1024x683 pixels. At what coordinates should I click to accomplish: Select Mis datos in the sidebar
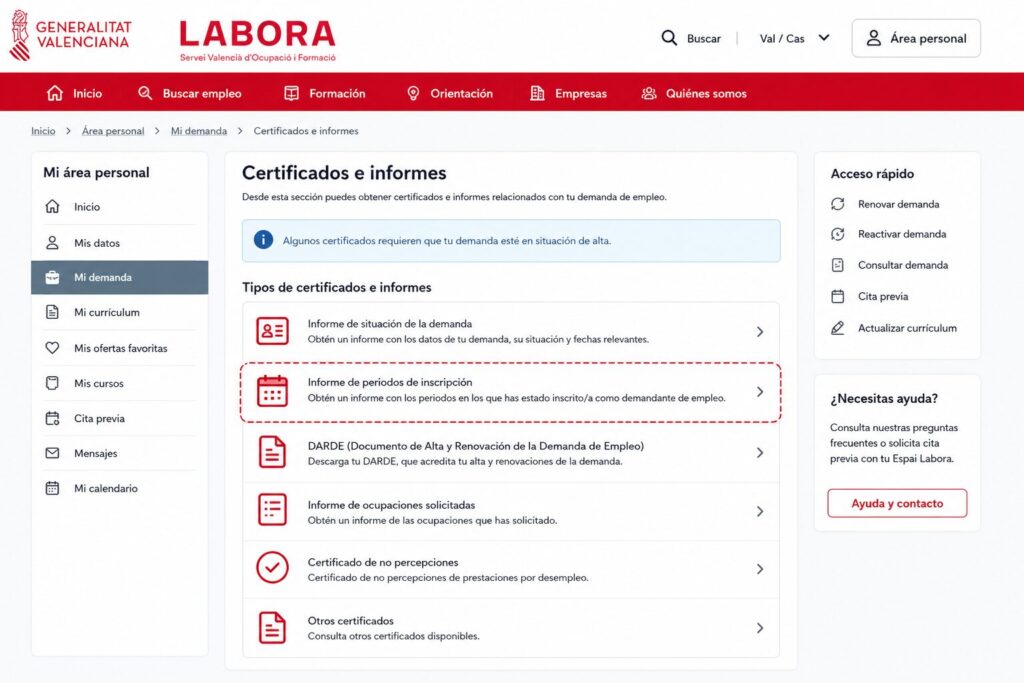tap(120, 243)
